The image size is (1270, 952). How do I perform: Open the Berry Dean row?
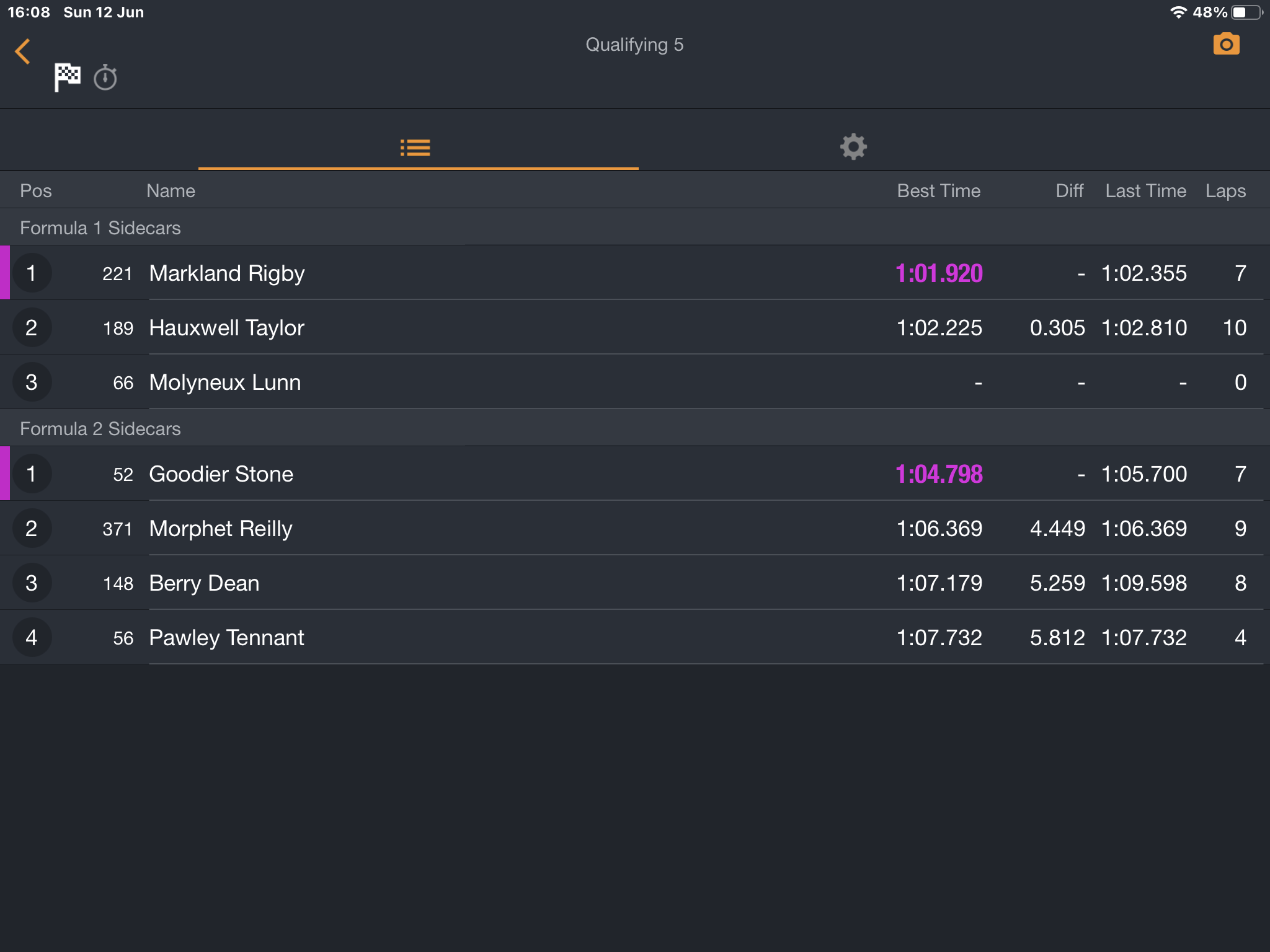point(635,583)
